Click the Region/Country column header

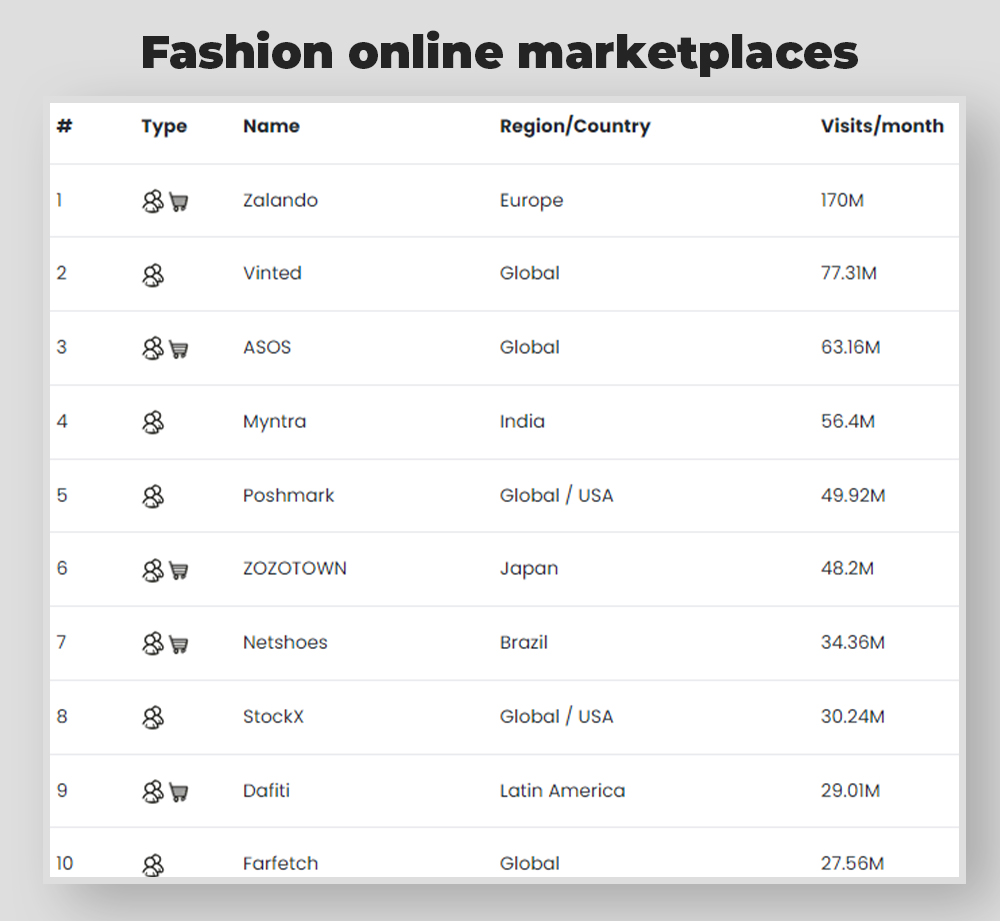coord(575,126)
